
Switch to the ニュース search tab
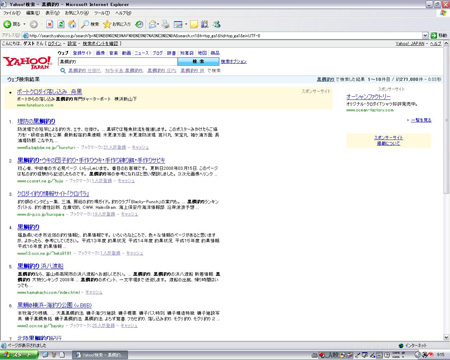point(142,53)
